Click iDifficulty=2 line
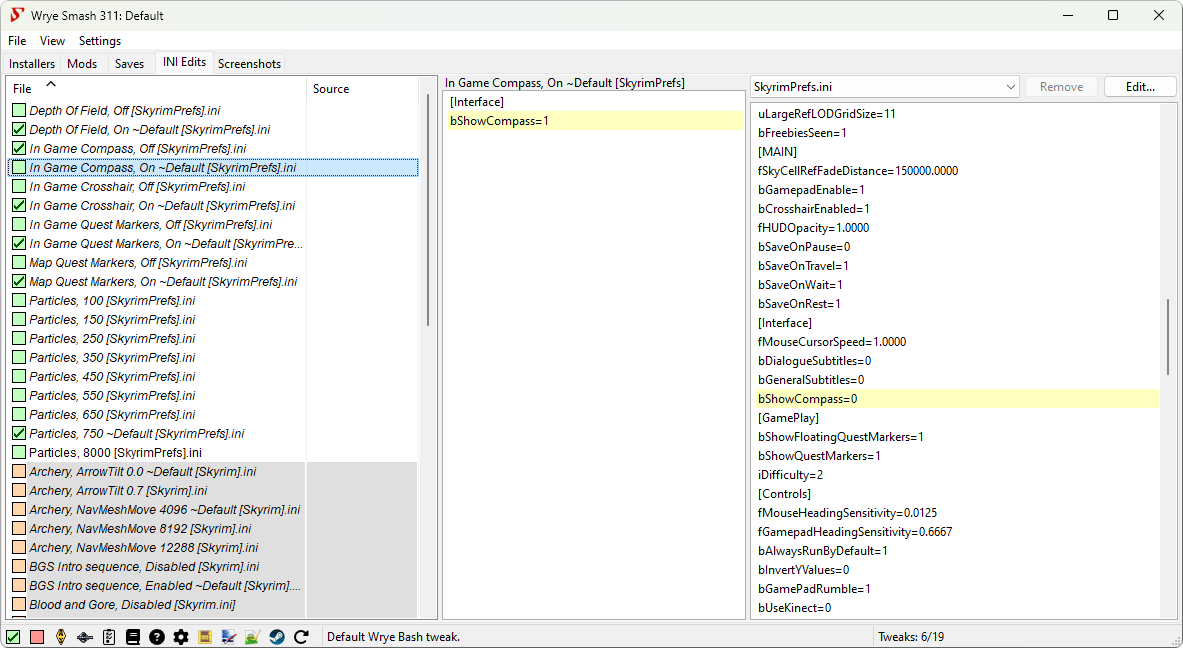 pos(790,474)
